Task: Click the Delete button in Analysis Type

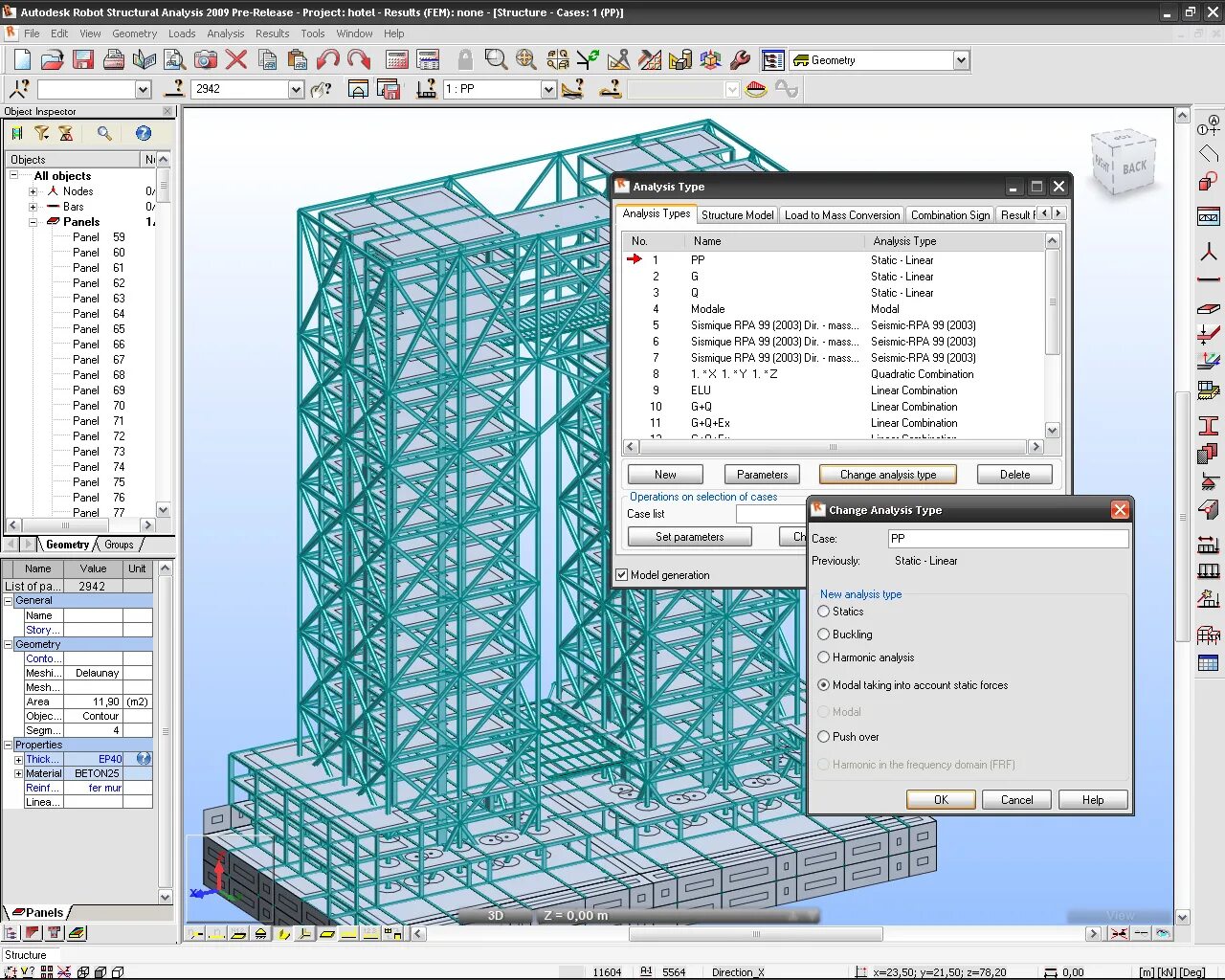Action: (x=1014, y=475)
